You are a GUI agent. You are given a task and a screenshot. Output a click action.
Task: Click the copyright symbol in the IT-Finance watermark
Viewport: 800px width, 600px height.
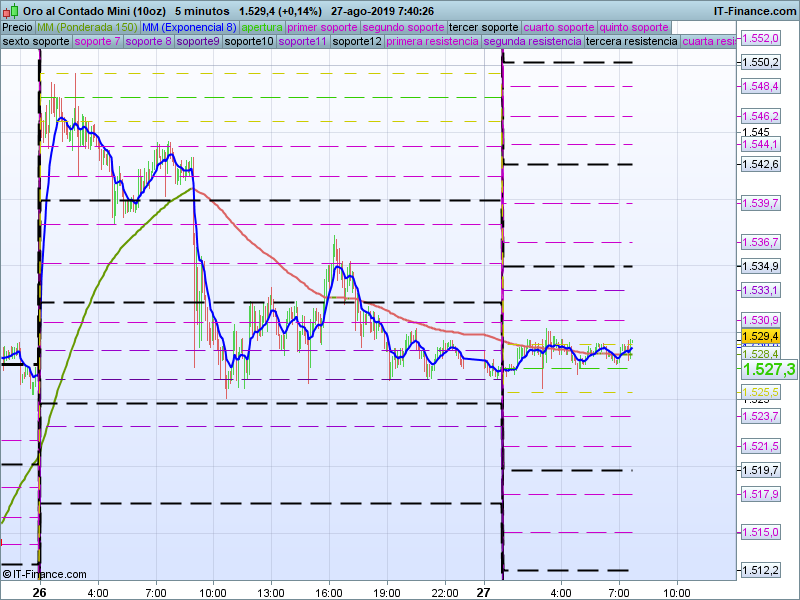pos(7,574)
